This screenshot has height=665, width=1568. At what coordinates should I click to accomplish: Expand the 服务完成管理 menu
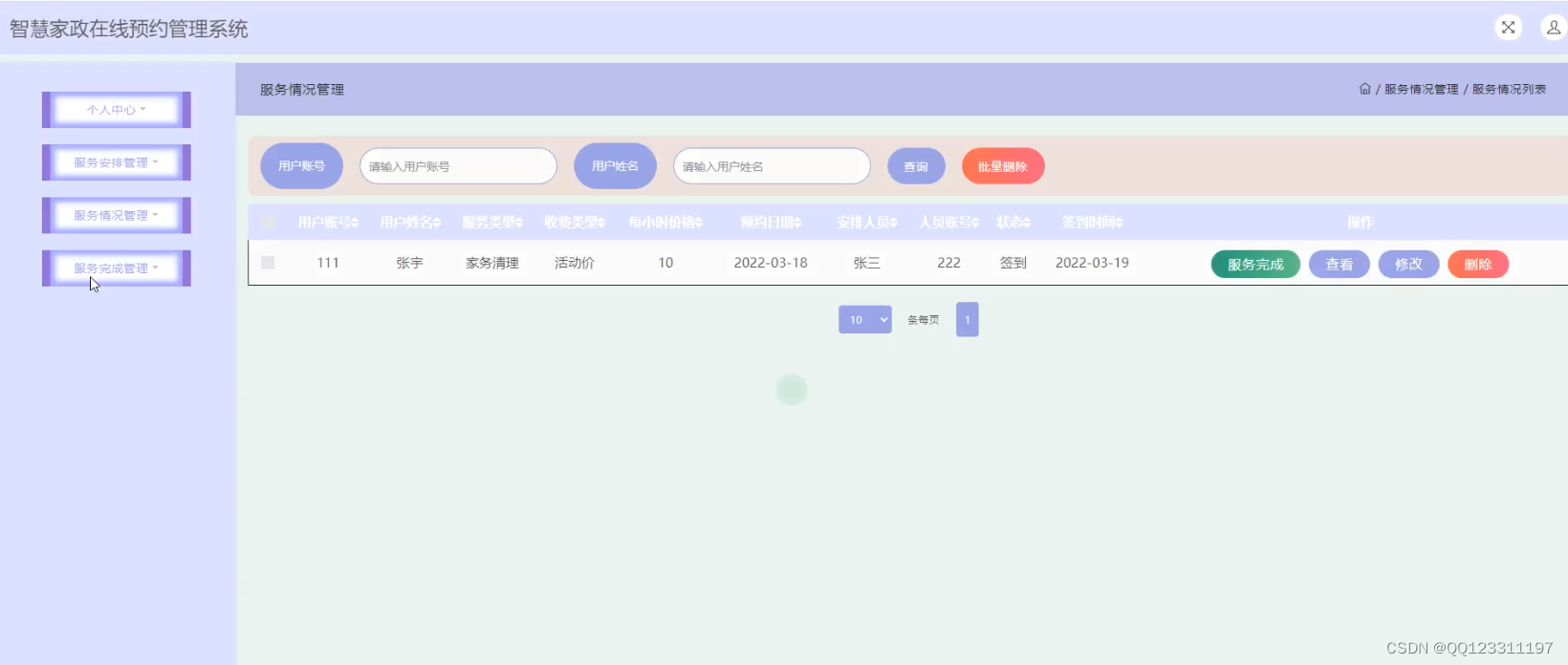[x=117, y=268]
